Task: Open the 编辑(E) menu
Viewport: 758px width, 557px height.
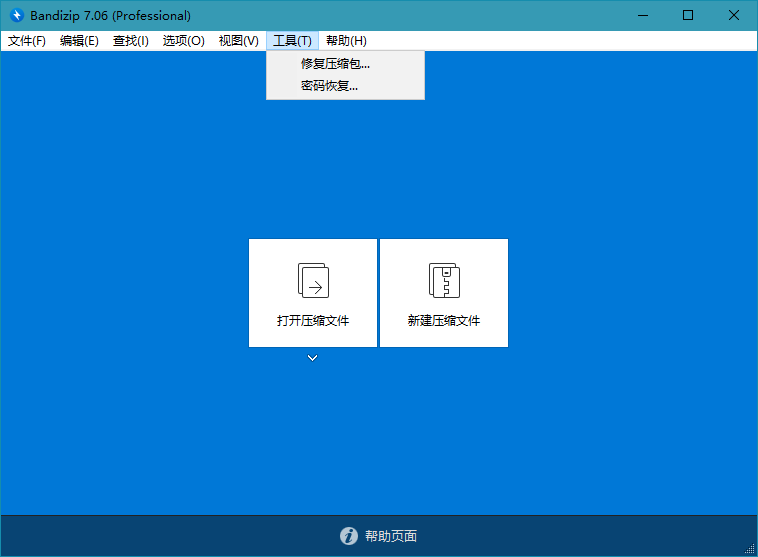Action: click(x=79, y=41)
